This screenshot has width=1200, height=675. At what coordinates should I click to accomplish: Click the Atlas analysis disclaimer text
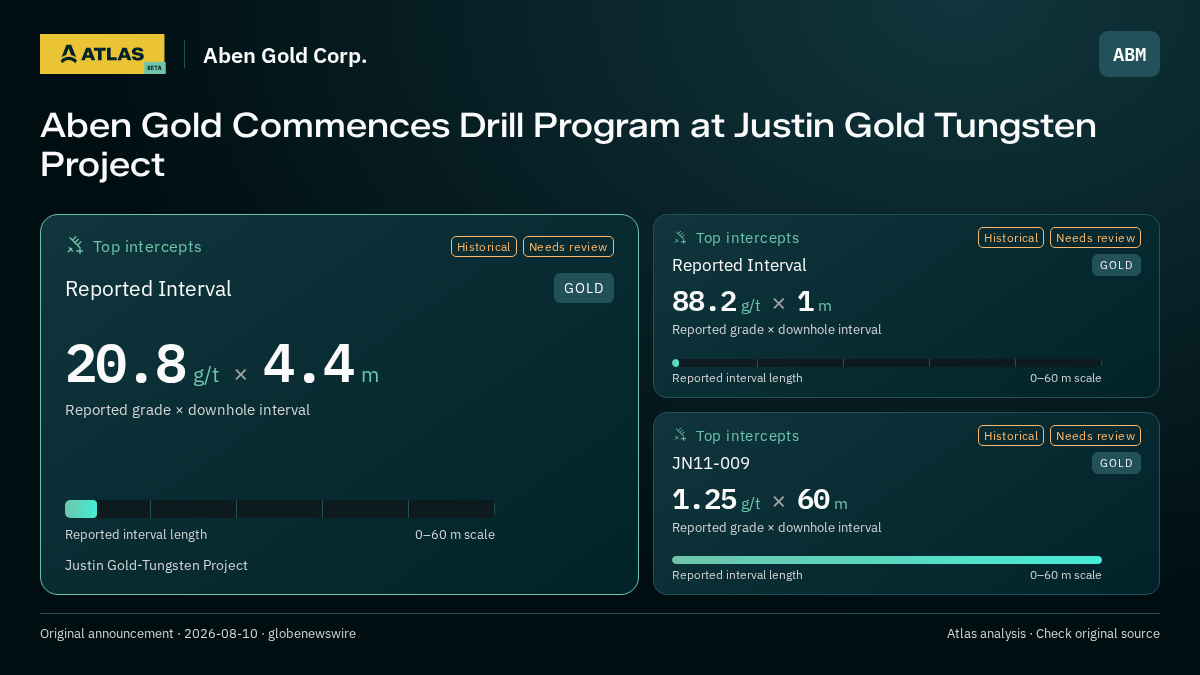coord(1053,634)
